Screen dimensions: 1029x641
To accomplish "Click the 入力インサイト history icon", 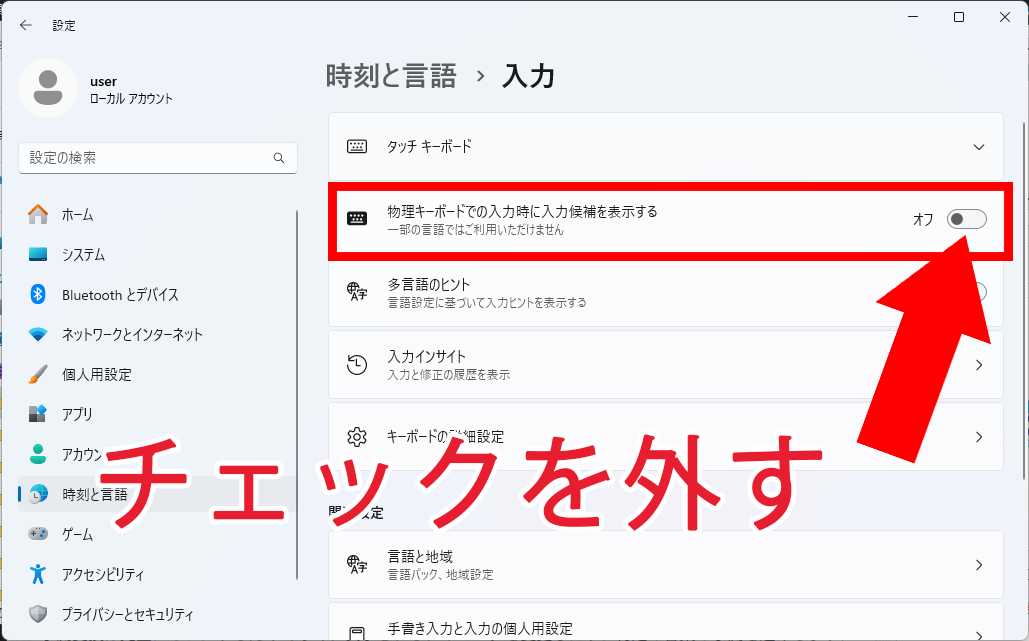I will (x=357, y=365).
